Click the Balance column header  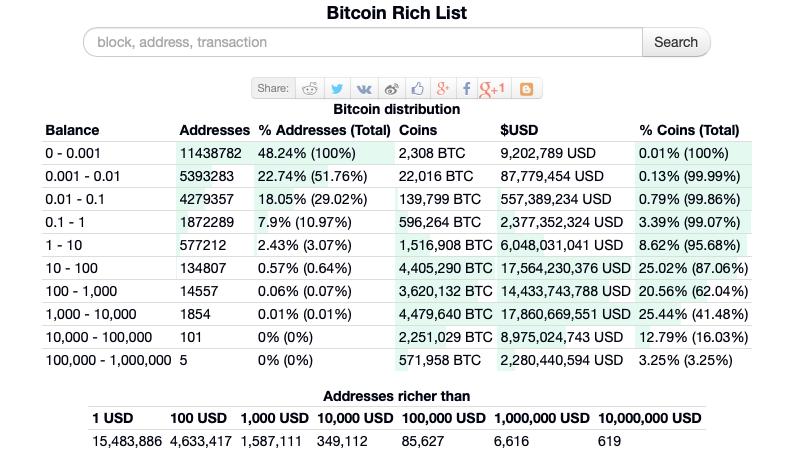click(x=72, y=130)
